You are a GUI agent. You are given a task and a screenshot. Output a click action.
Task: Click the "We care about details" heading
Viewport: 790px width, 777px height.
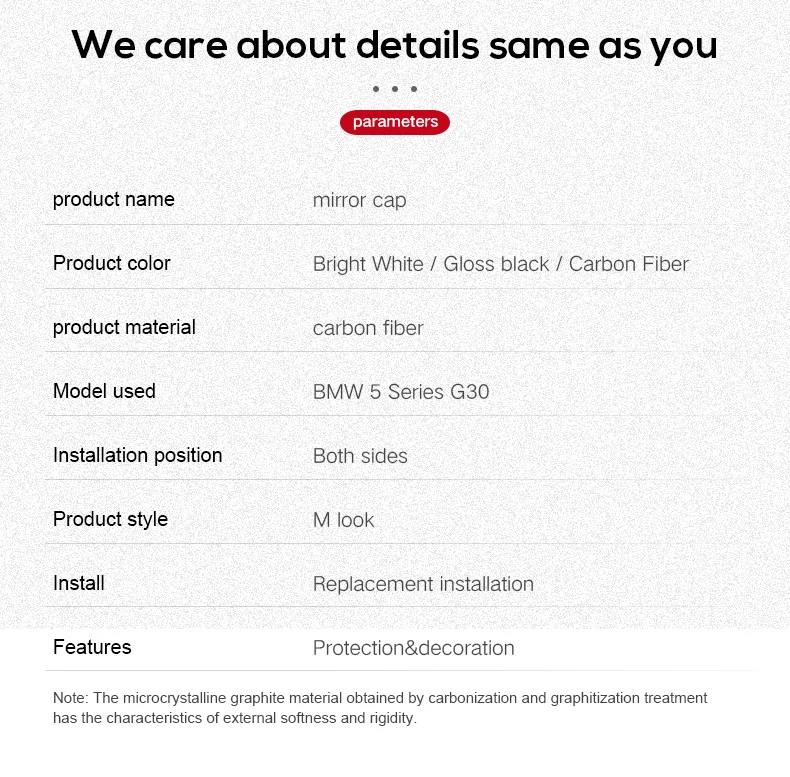pyautogui.click(x=395, y=44)
